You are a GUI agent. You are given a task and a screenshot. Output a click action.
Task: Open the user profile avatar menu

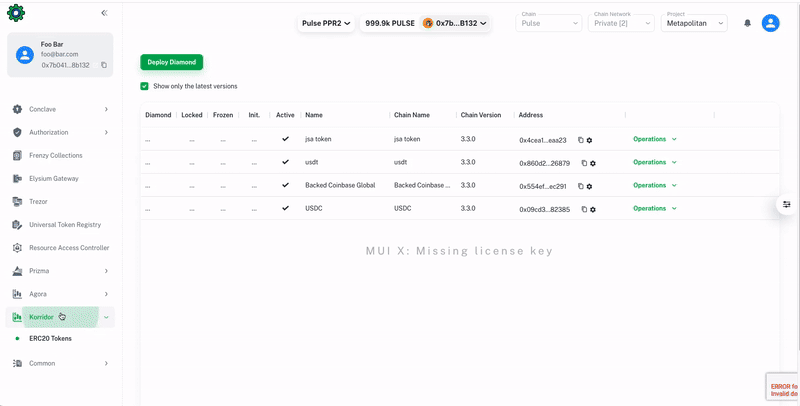(770, 23)
